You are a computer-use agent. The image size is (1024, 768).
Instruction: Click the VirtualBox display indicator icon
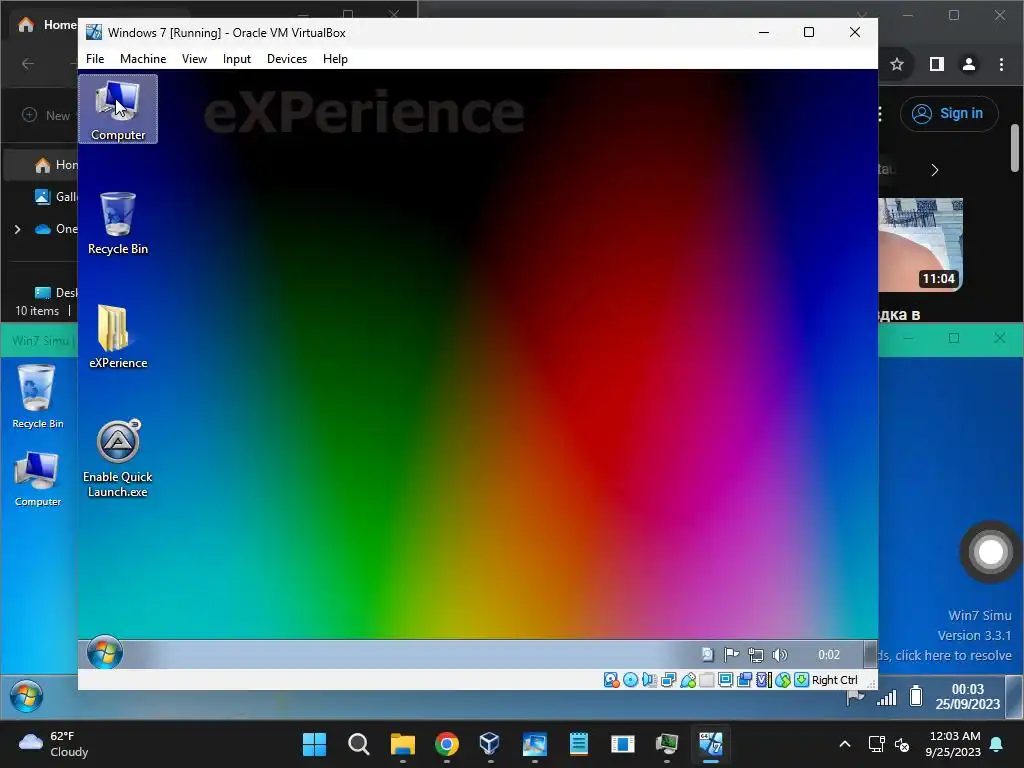pos(726,680)
